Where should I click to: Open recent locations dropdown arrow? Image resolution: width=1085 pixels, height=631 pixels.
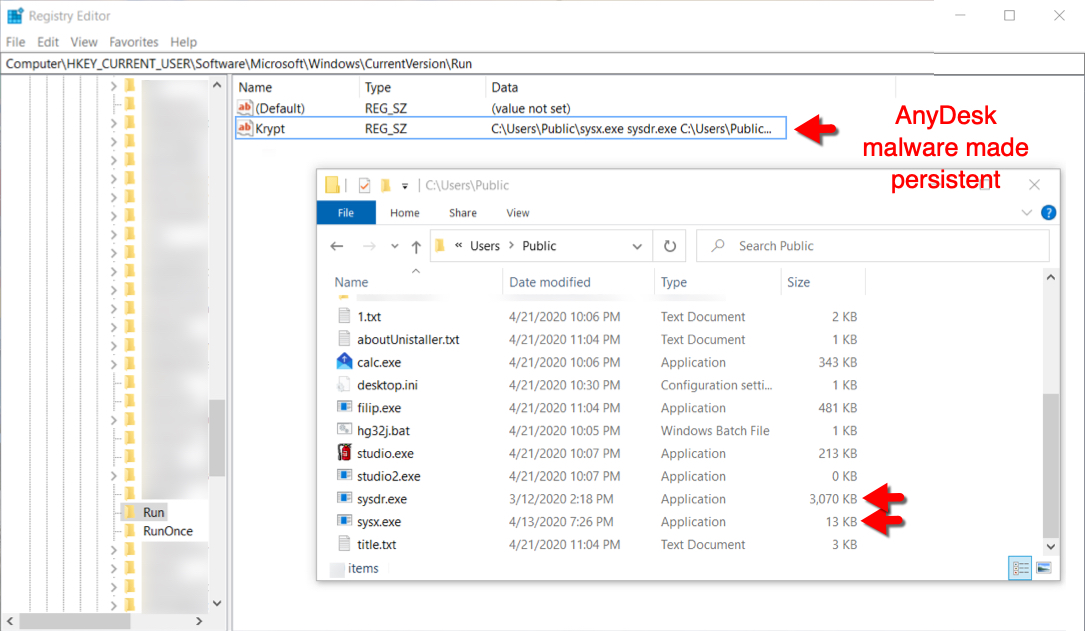(x=394, y=246)
